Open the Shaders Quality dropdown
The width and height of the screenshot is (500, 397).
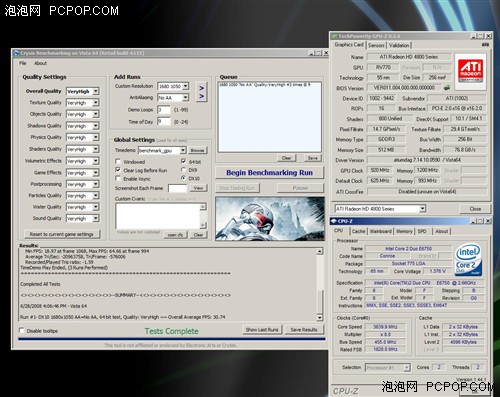click(x=96, y=149)
